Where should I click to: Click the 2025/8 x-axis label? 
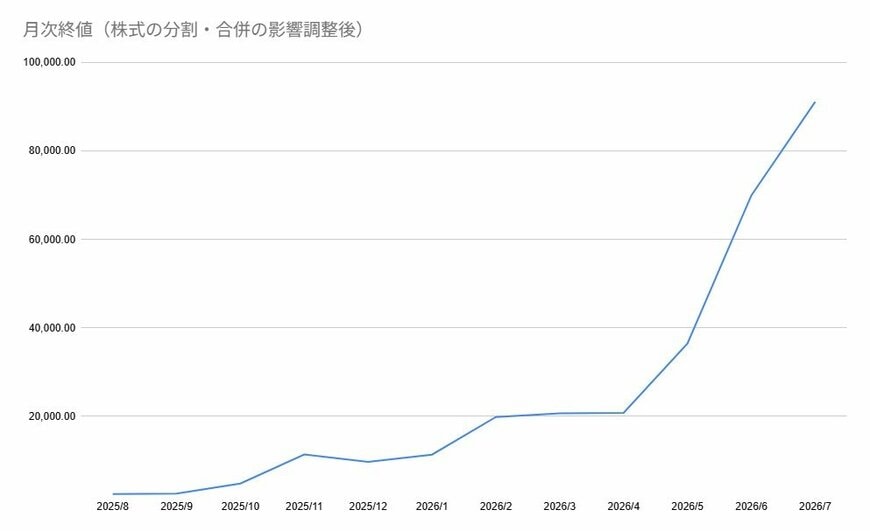[x=113, y=506]
